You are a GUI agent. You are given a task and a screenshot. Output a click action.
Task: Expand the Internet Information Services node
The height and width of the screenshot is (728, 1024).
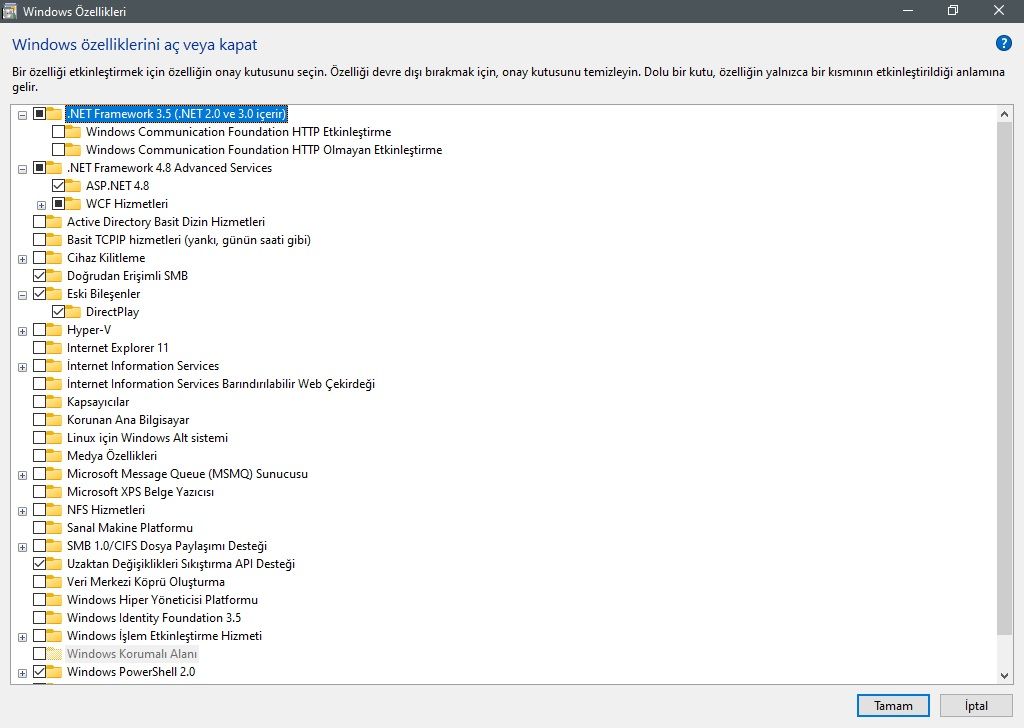pos(22,367)
